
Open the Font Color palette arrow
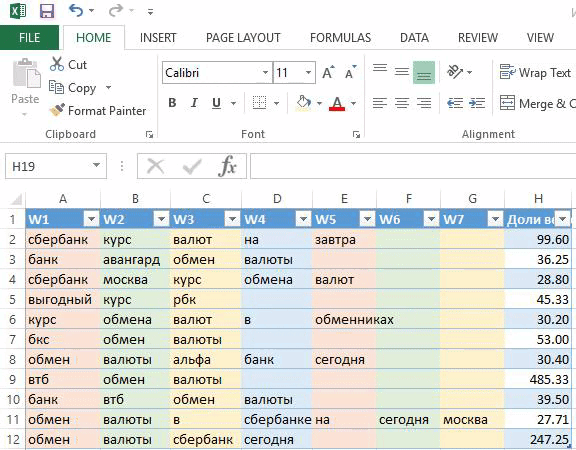pyautogui.click(x=353, y=103)
